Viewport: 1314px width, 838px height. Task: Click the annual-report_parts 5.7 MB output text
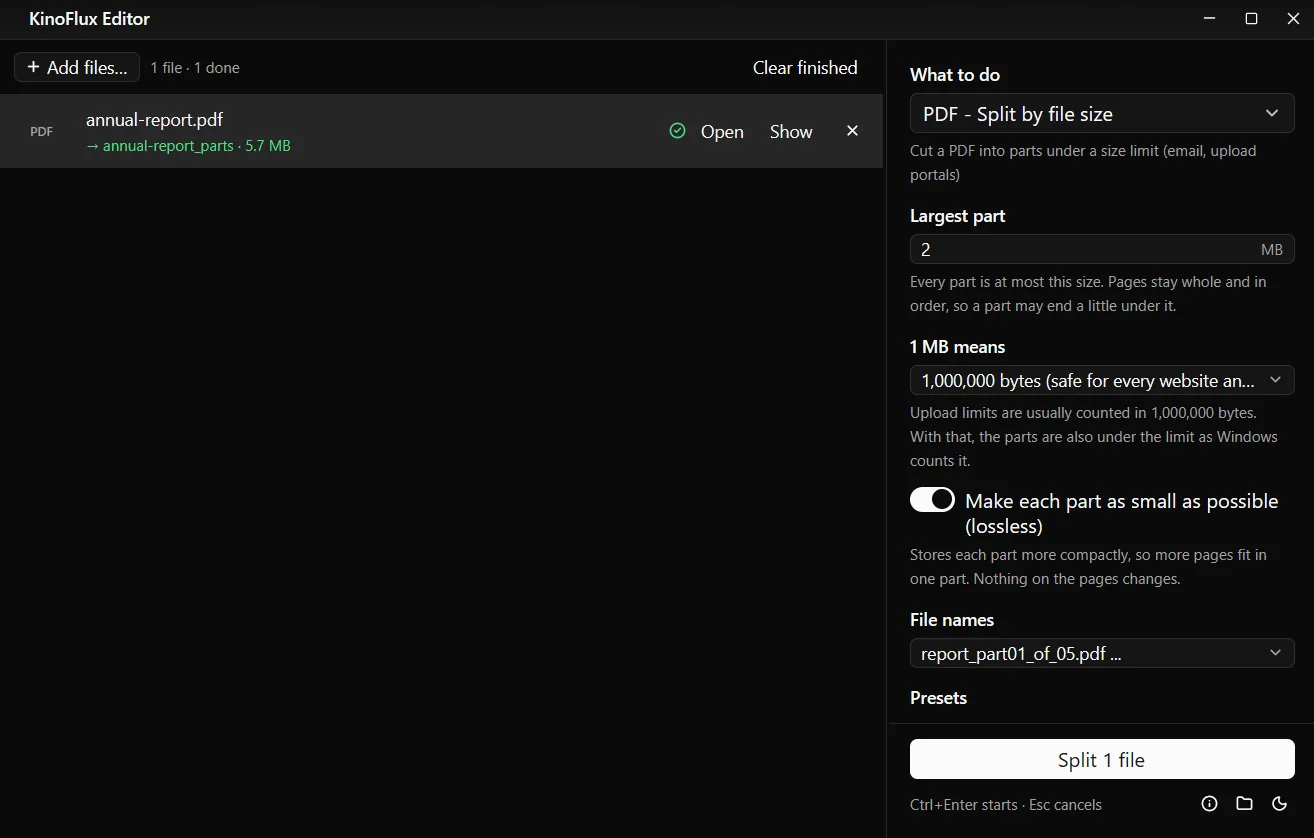pos(188,146)
